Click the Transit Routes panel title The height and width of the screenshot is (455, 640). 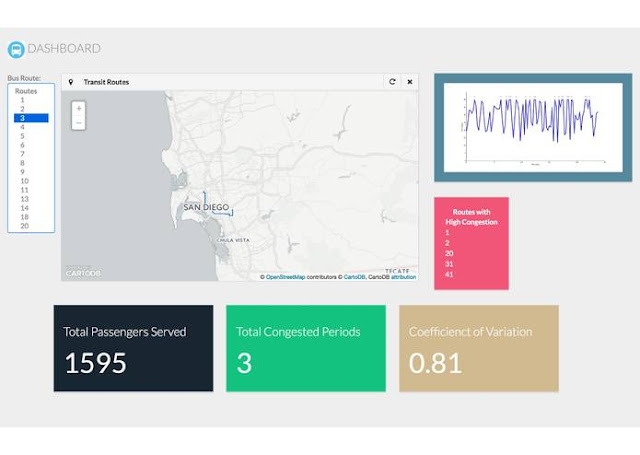tap(106, 82)
